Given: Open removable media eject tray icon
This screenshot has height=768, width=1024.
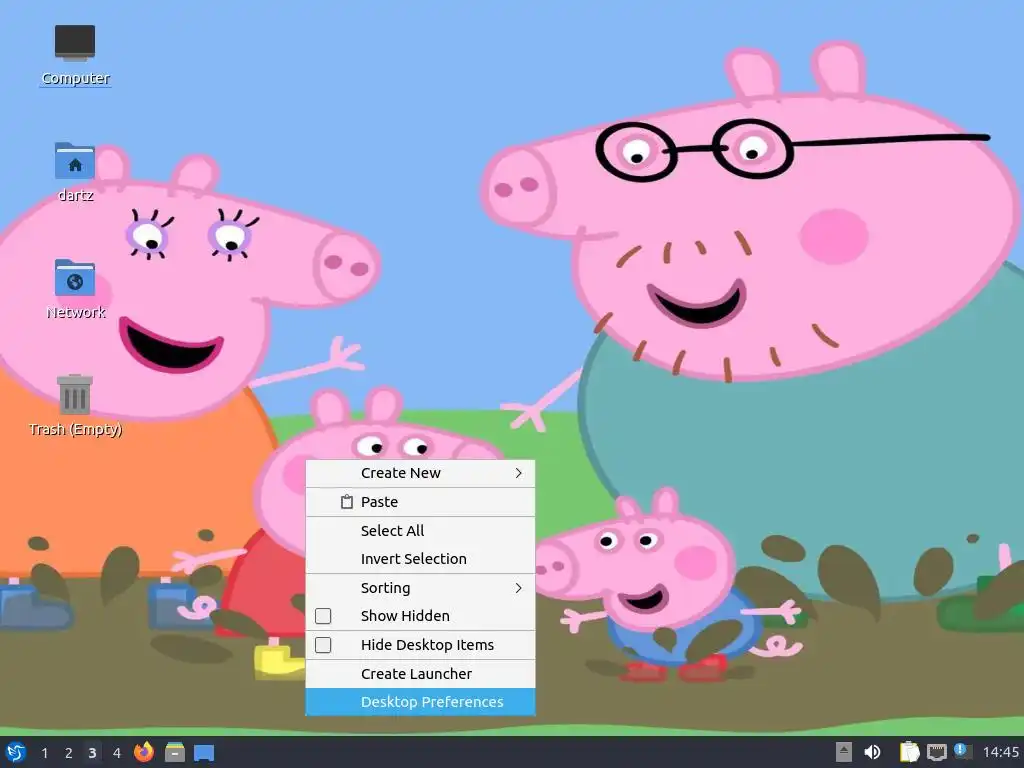Looking at the screenshot, I should (x=844, y=752).
